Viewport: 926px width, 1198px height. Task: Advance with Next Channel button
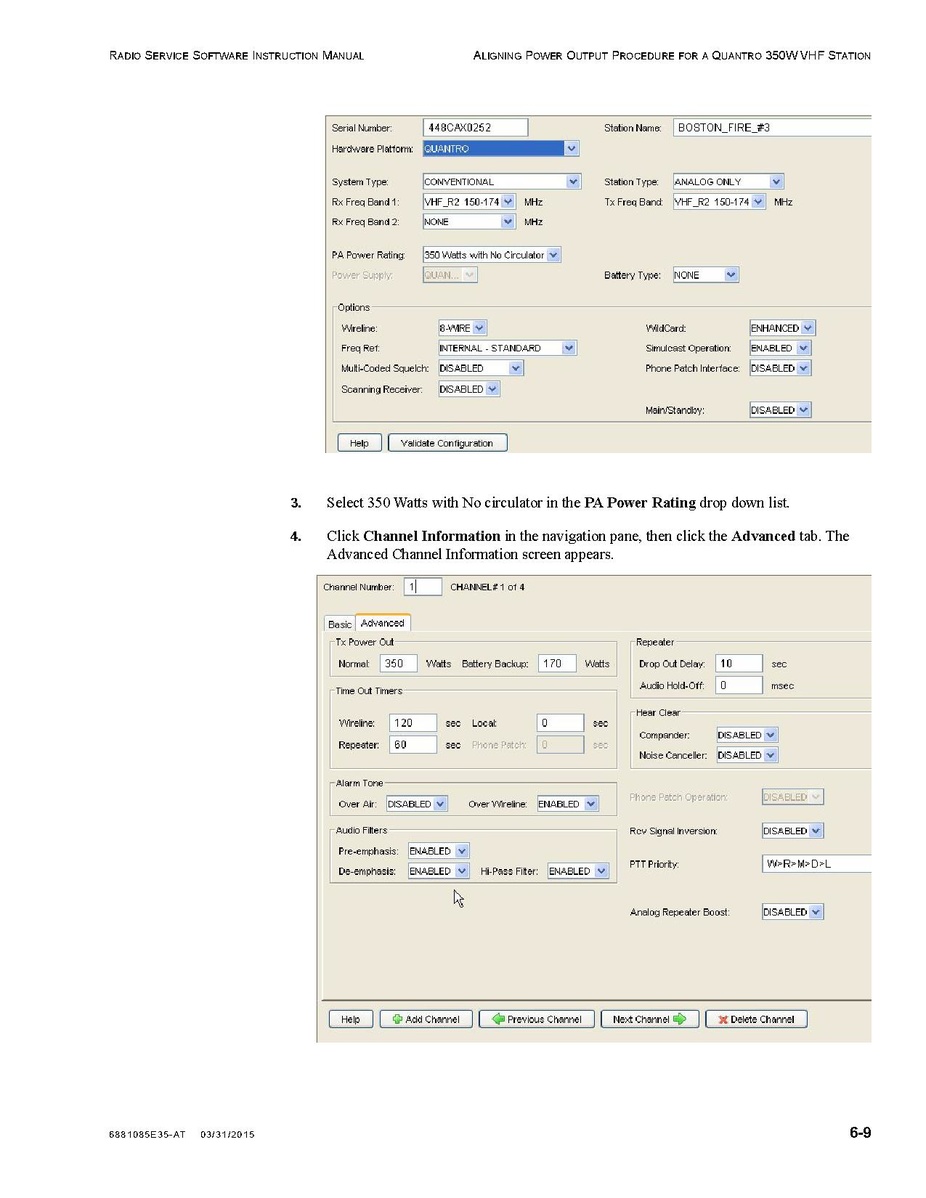pyautogui.click(x=649, y=1019)
